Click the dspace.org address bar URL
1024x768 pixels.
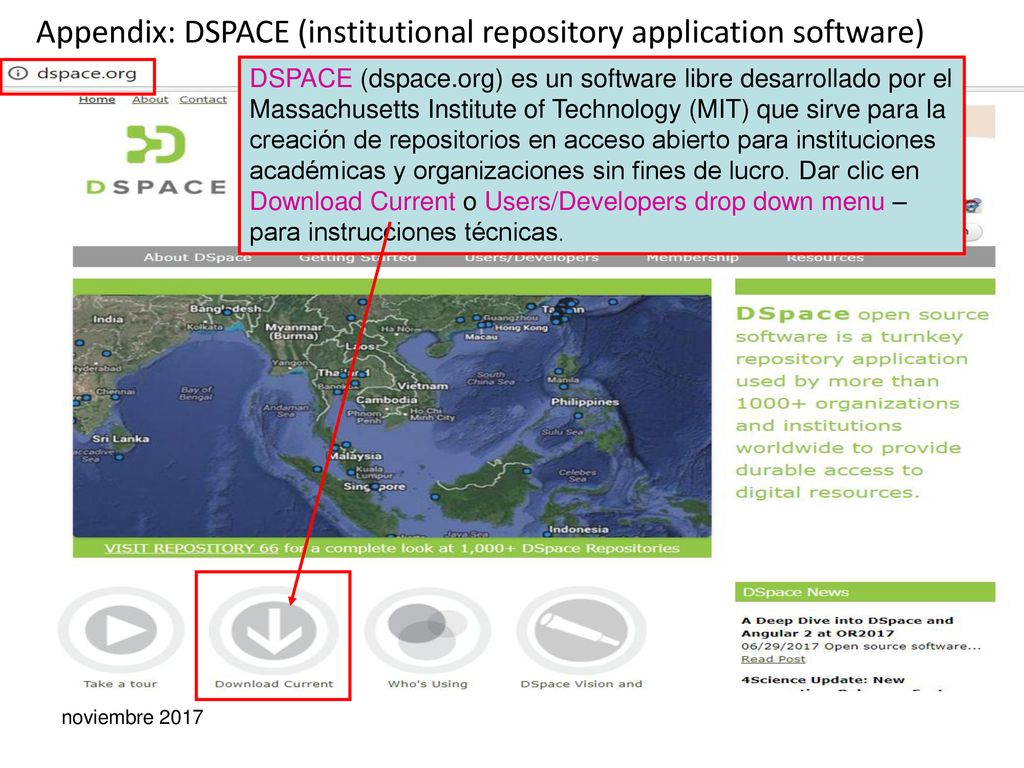pyautogui.click(x=87, y=73)
